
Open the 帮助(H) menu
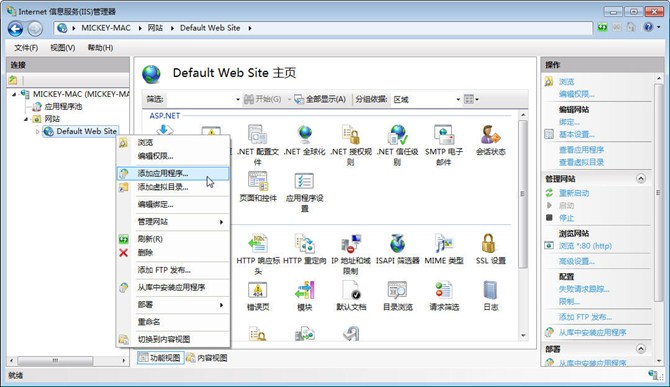pyautogui.click(x=100, y=47)
